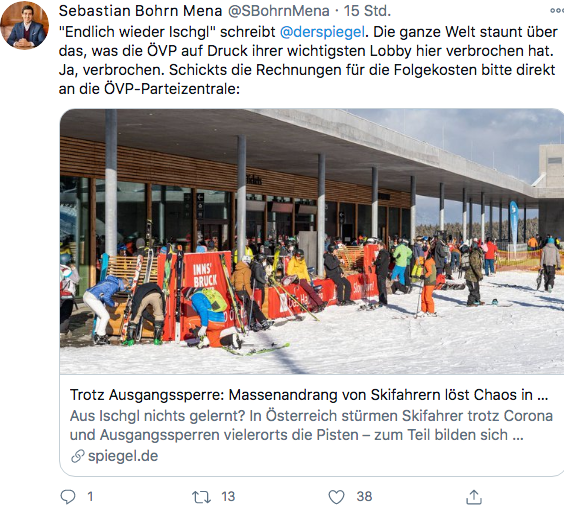The image size is (564, 514).
Task: Like the tweet with heart icon
Action: click(x=336, y=497)
